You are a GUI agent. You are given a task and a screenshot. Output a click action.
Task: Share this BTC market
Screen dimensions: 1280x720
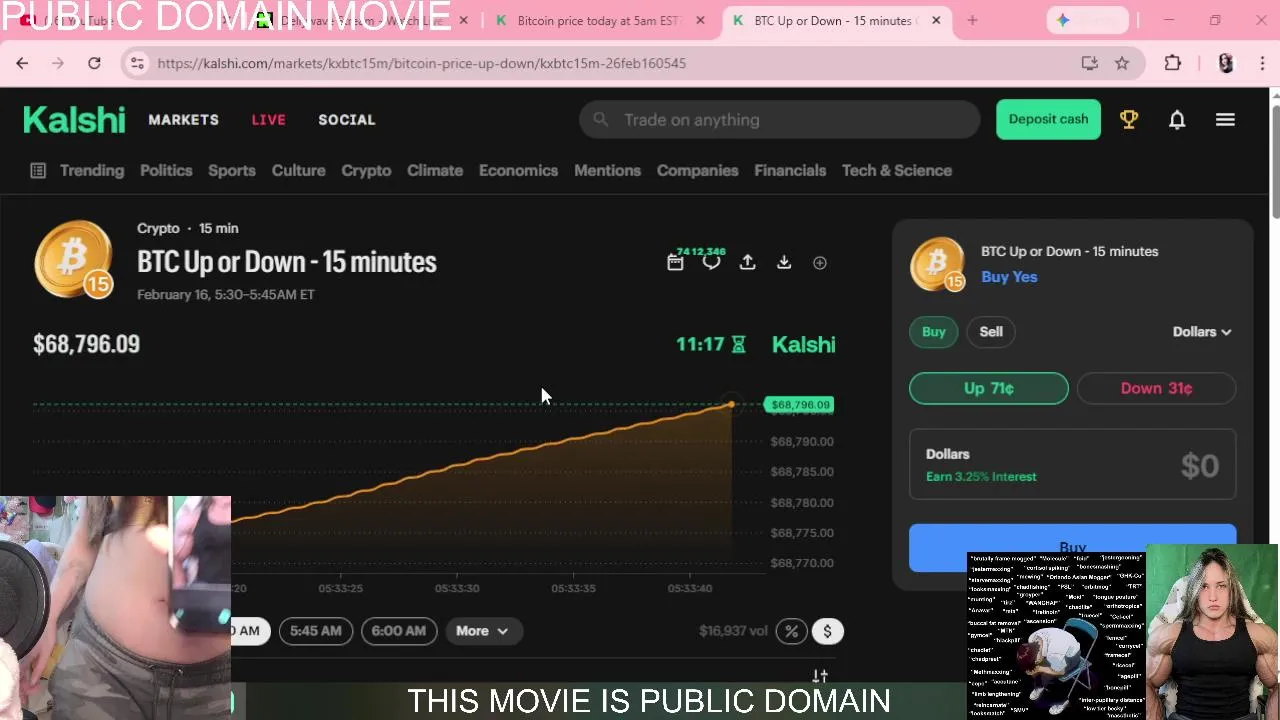point(747,262)
